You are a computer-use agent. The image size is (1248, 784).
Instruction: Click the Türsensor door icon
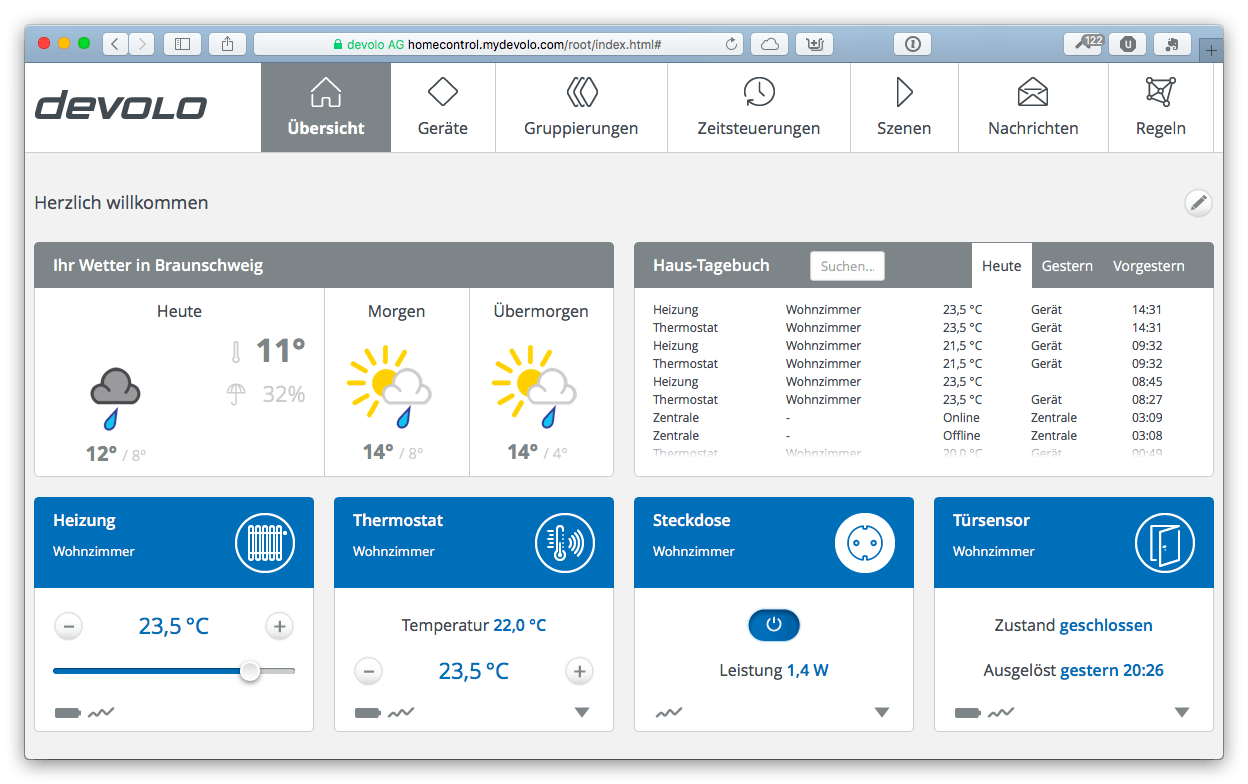point(1164,543)
